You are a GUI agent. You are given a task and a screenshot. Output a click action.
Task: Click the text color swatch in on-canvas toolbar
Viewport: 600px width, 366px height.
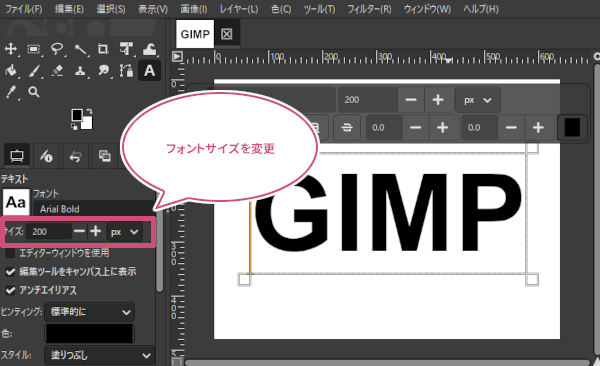coord(572,127)
